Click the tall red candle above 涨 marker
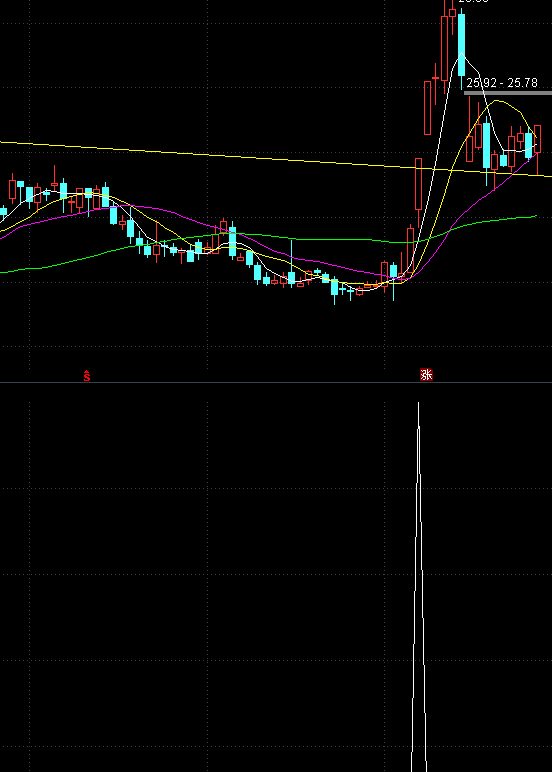552x772 pixels. click(x=427, y=108)
